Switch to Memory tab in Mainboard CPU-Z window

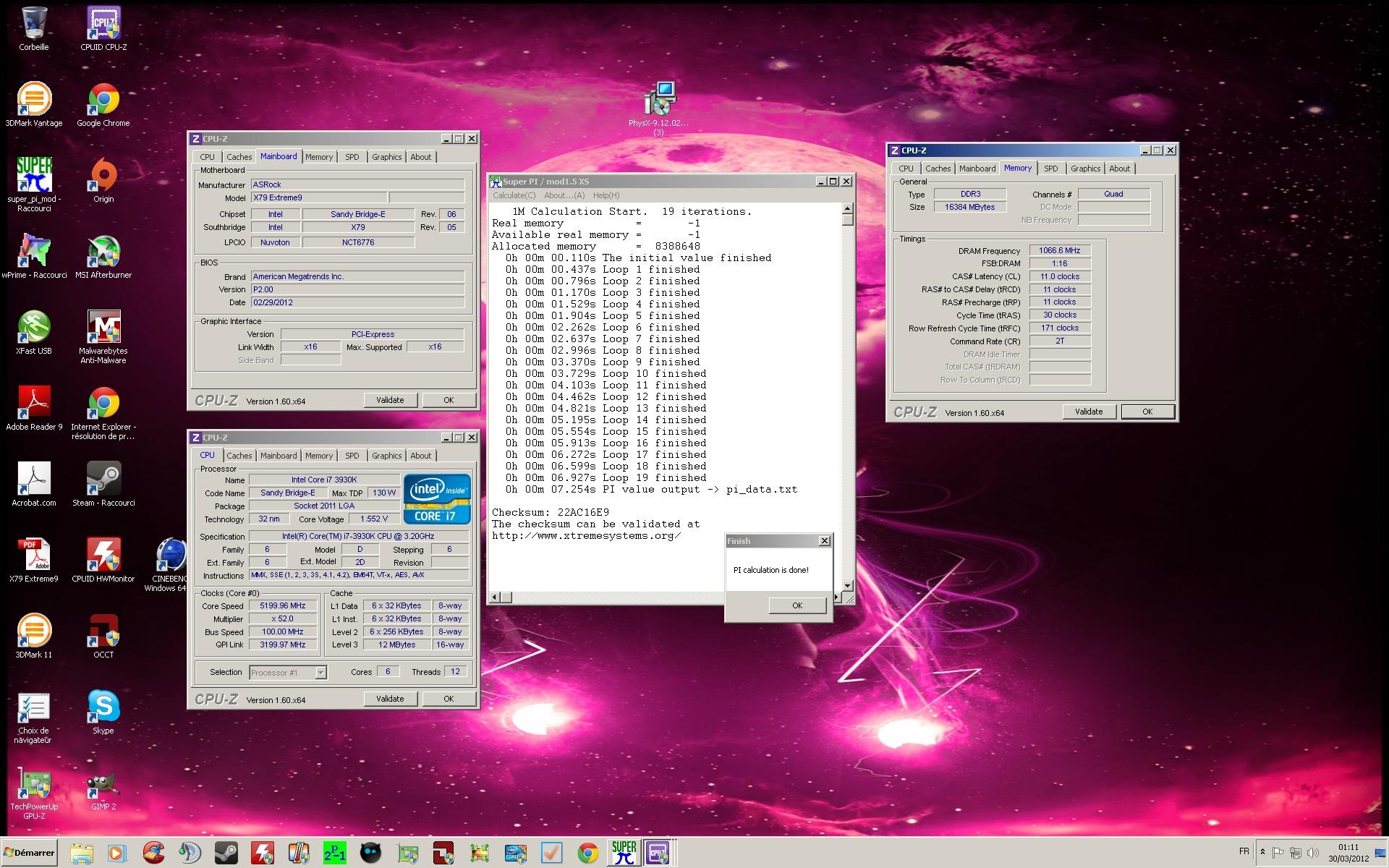[319, 157]
